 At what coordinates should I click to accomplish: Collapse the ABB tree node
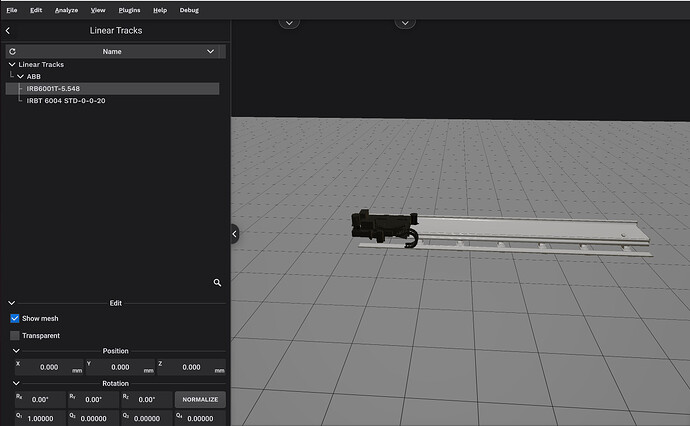[20, 77]
